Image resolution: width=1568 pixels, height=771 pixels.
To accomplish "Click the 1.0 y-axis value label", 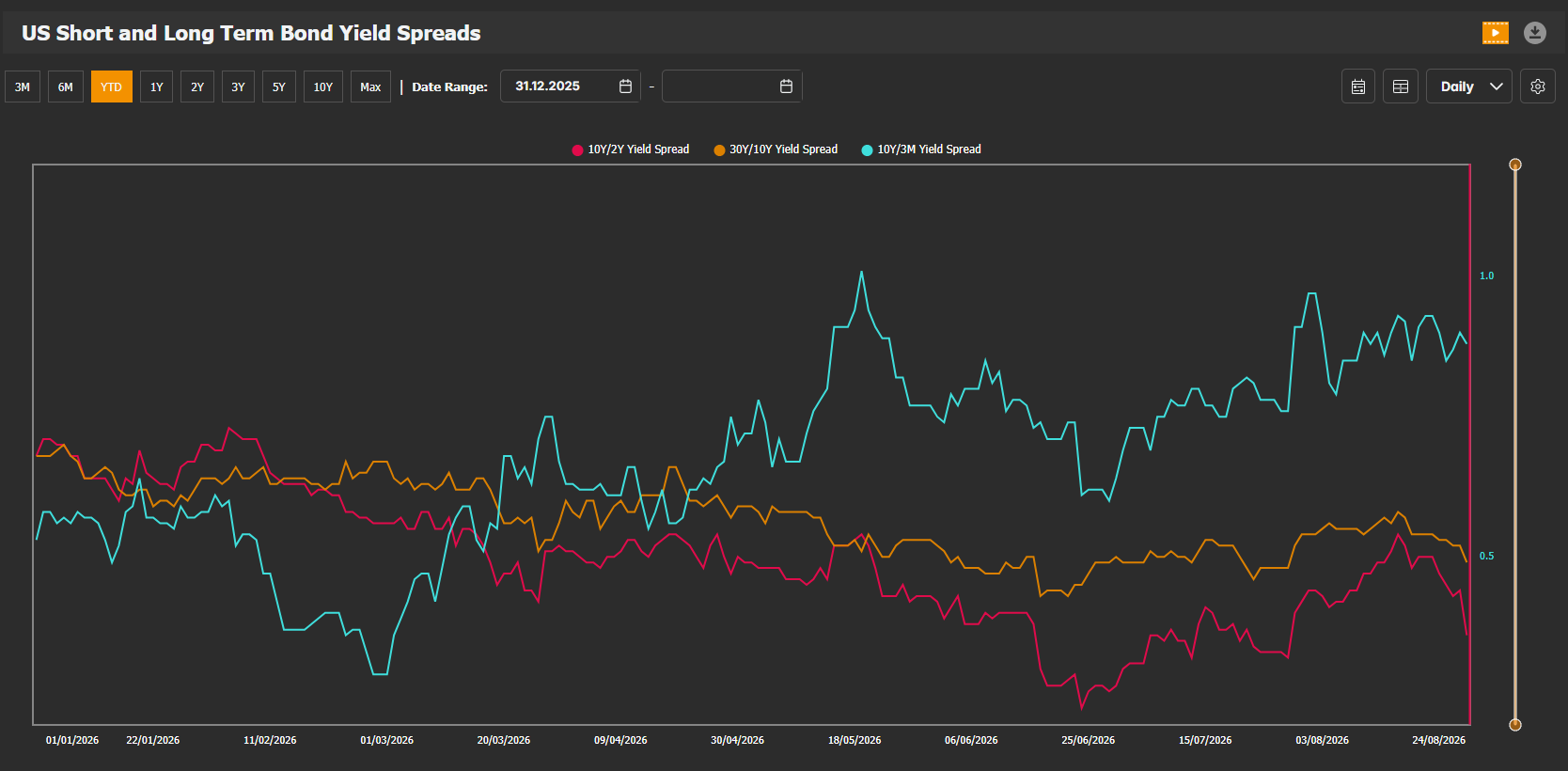I will (1487, 276).
